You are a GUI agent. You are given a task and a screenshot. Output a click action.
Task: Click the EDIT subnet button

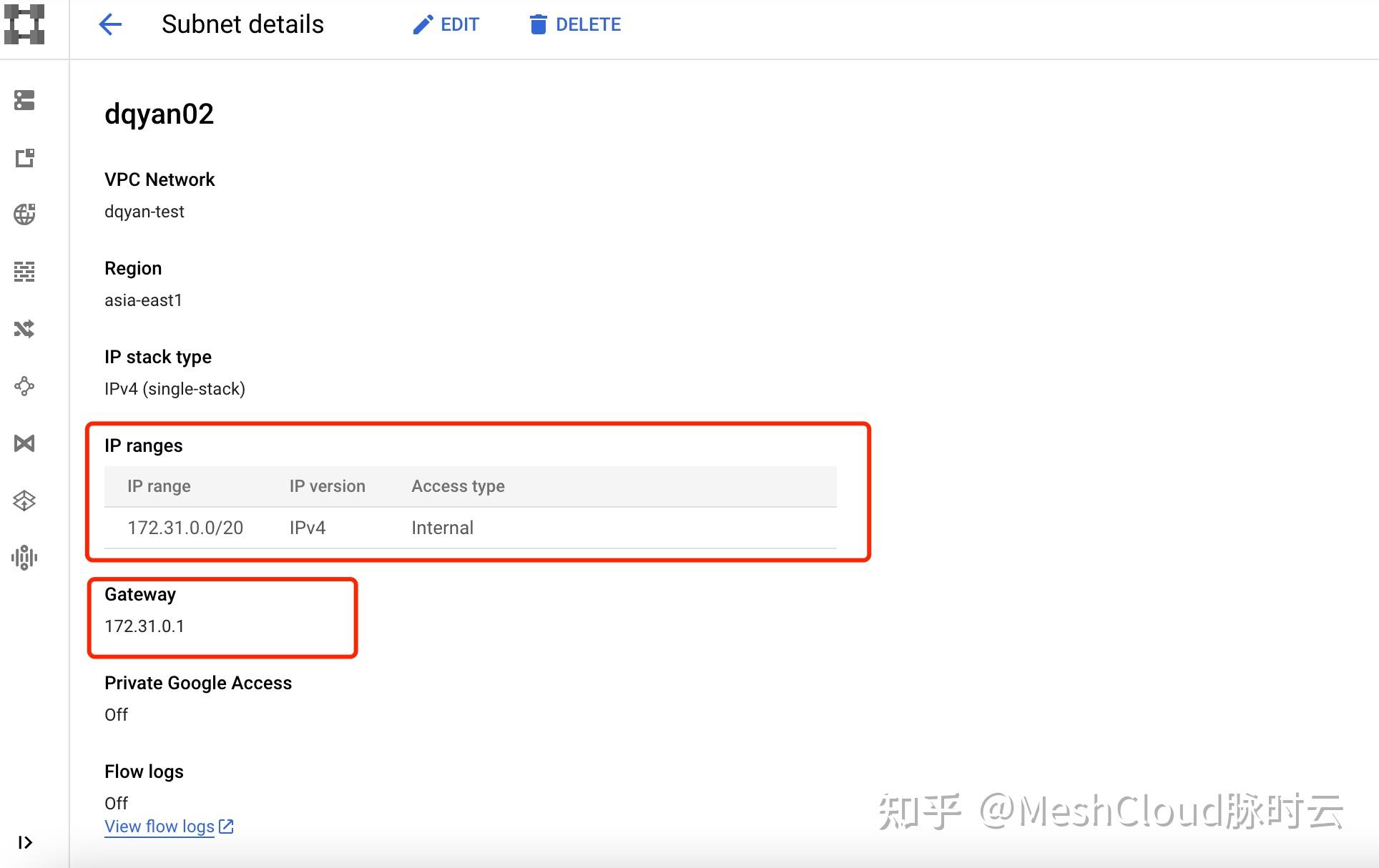(446, 24)
